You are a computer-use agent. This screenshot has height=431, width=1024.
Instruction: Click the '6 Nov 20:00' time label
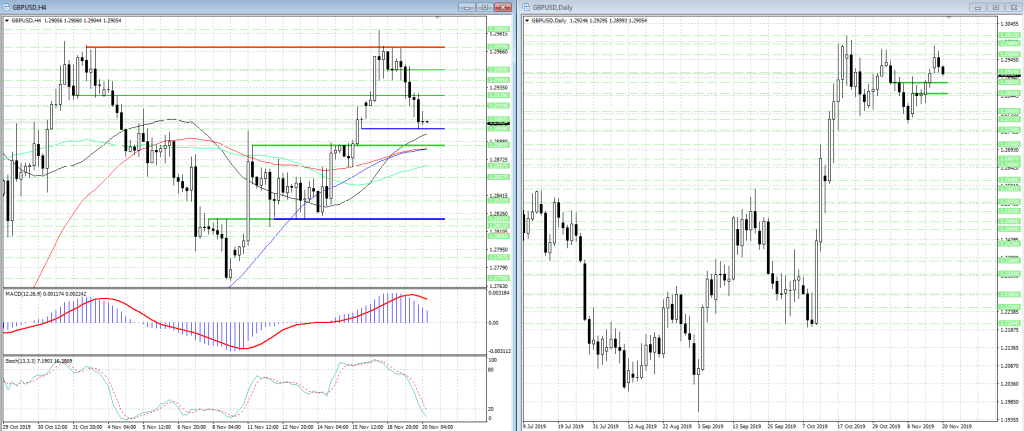(193, 426)
